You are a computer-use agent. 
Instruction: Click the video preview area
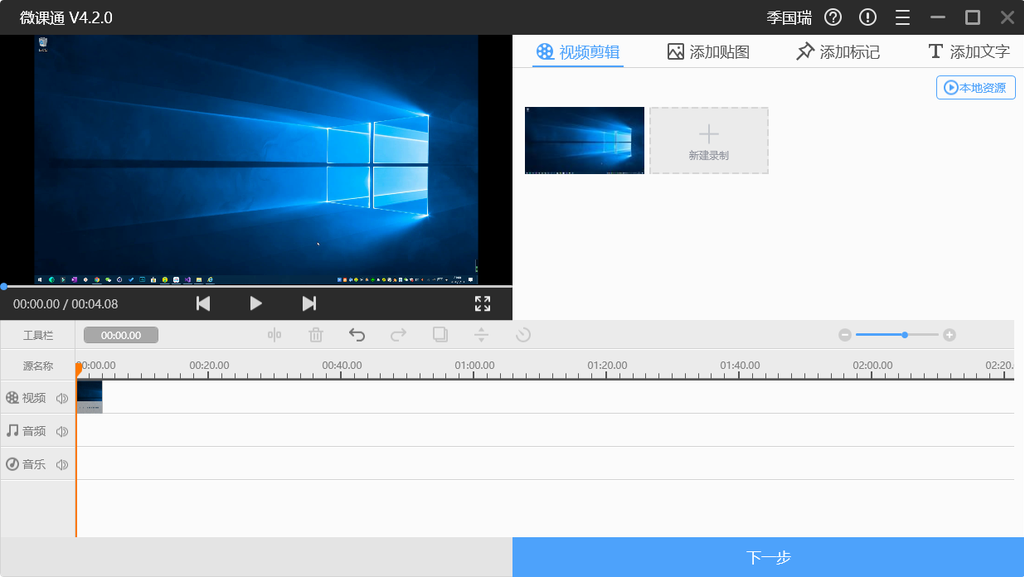(256, 159)
